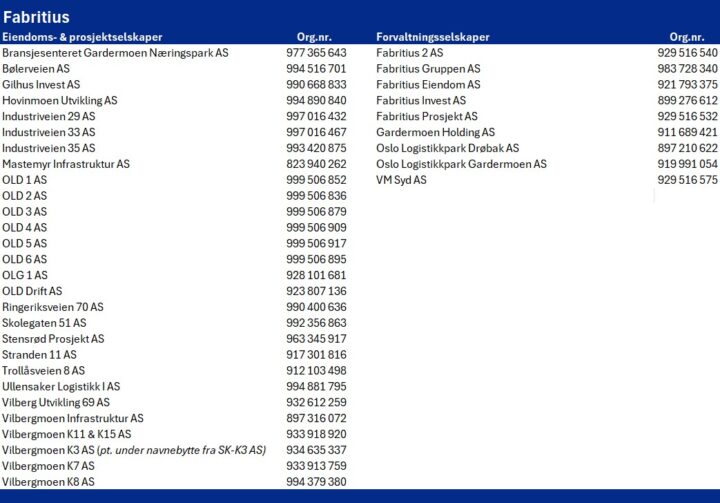This screenshot has width=720, height=503.
Task: Select org number 983 728 340
Action: point(687,69)
